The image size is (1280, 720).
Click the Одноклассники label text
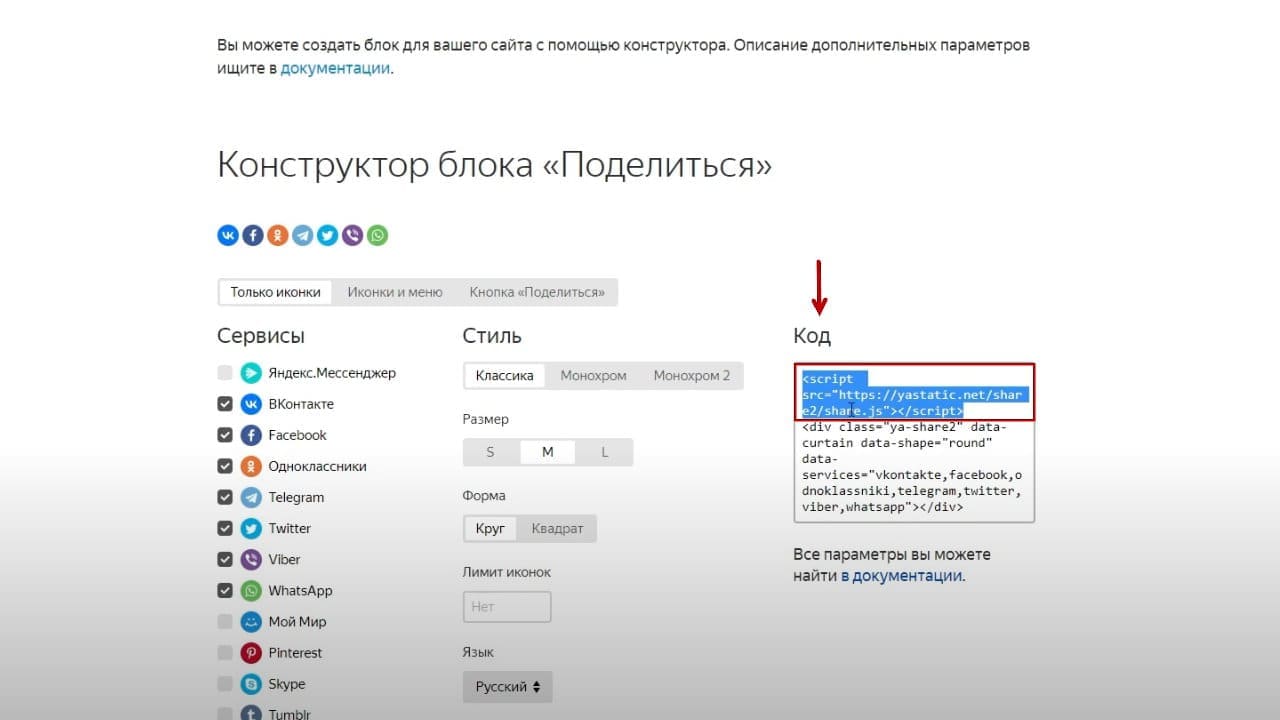(x=317, y=466)
